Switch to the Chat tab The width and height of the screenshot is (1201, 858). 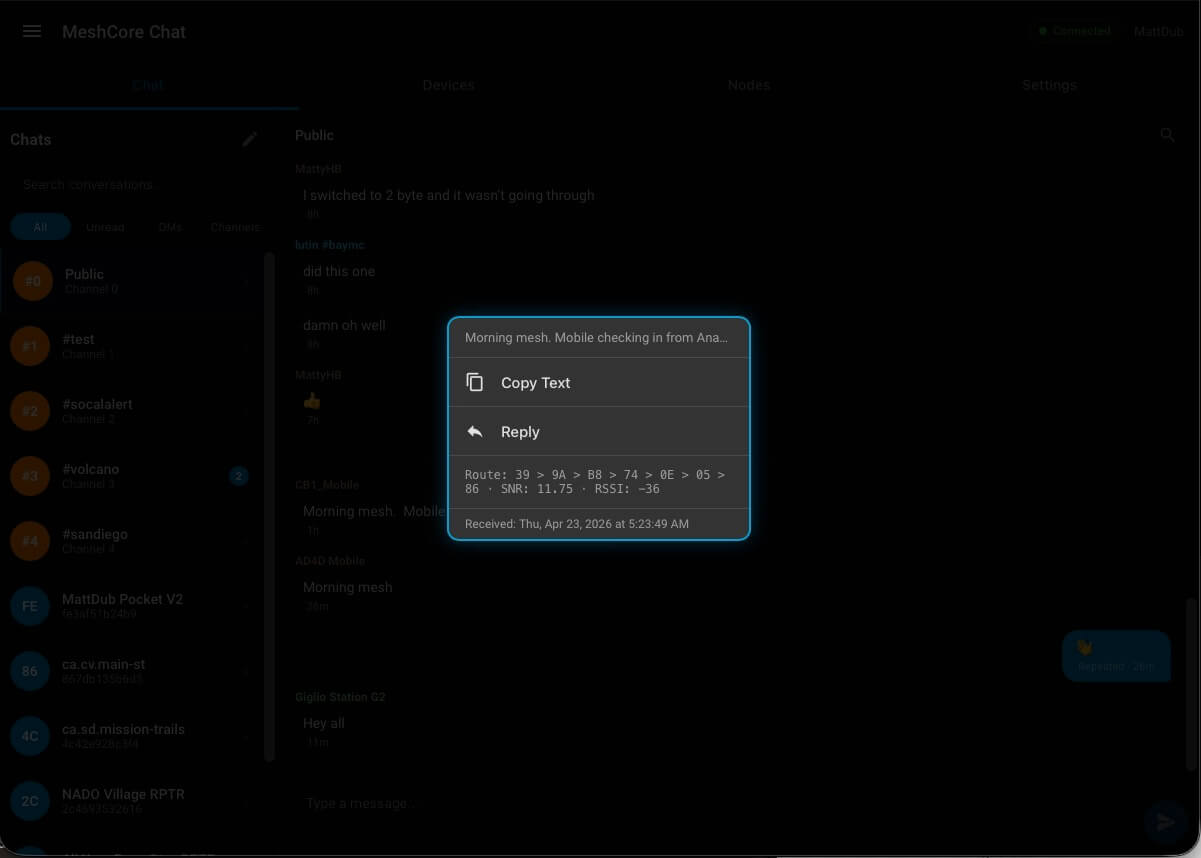[148, 85]
